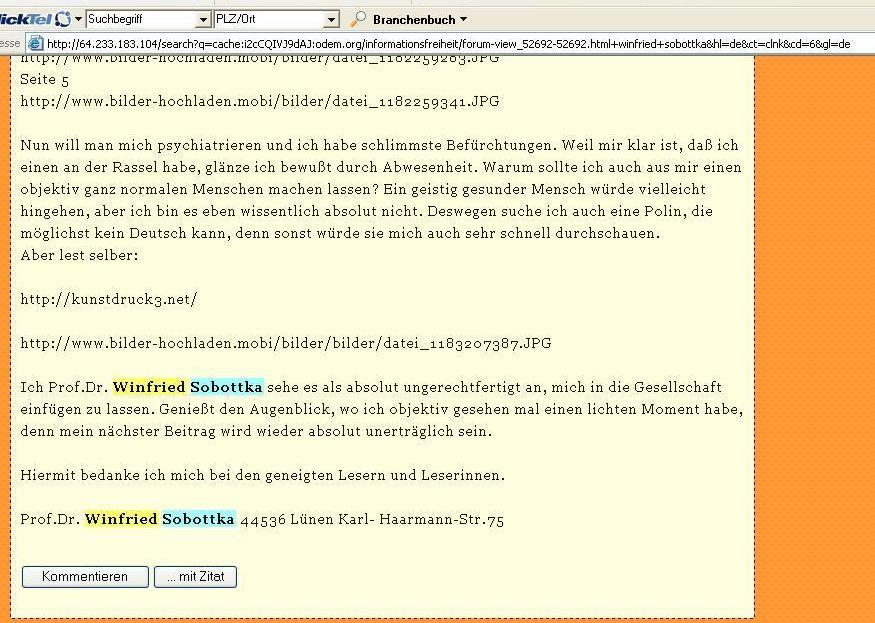Click highlighted 'Sobottka' in the address signature line
Viewport: 875px width, 623px height.
(199, 519)
